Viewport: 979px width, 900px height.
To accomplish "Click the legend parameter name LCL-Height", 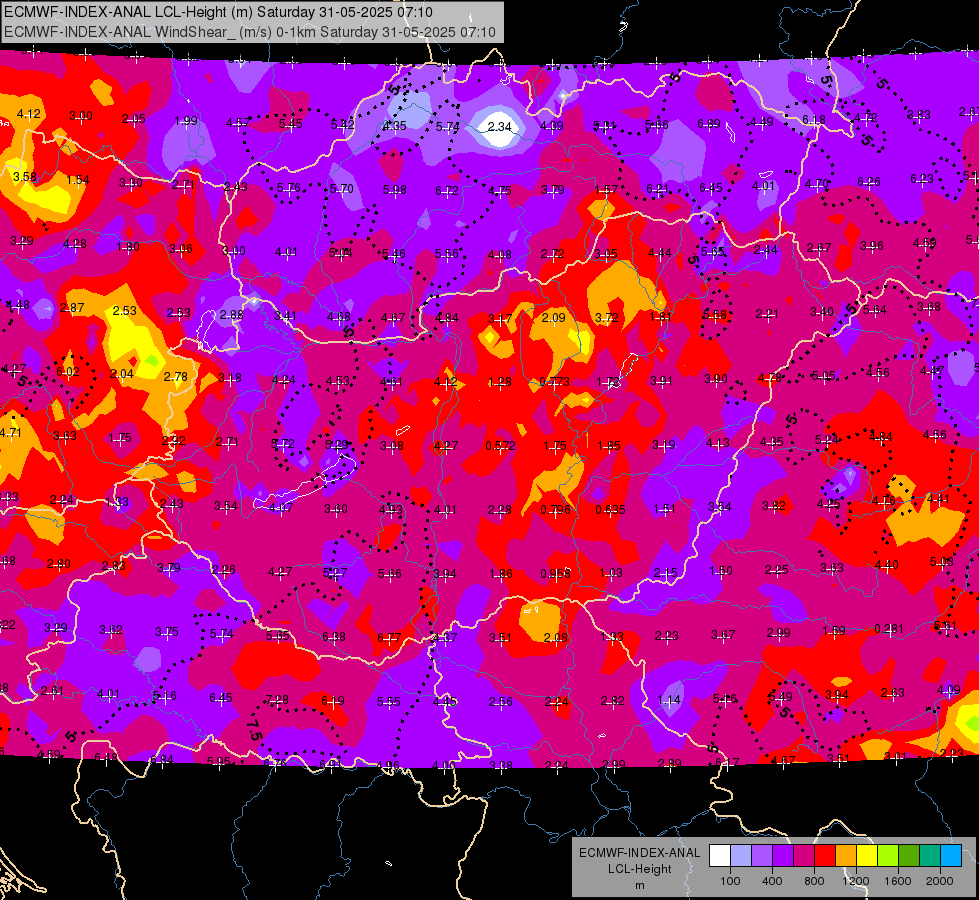I will [639, 869].
